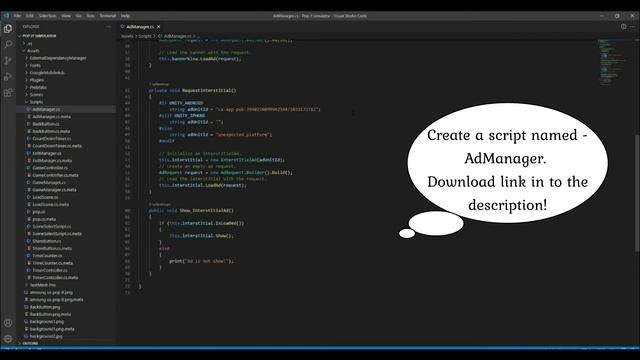Open the Accounts menu icon
This screenshot has width=640, height=360.
click(x=8, y=323)
